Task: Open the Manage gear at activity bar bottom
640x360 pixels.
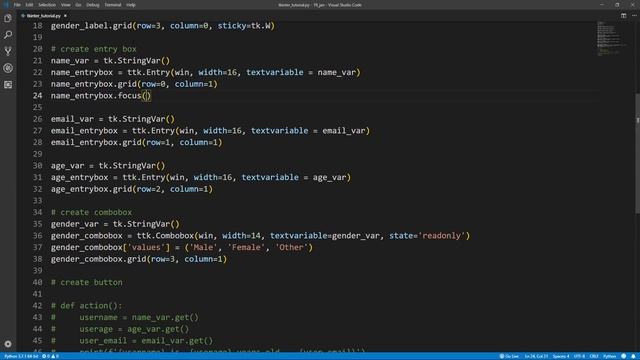Action: [x=8, y=344]
